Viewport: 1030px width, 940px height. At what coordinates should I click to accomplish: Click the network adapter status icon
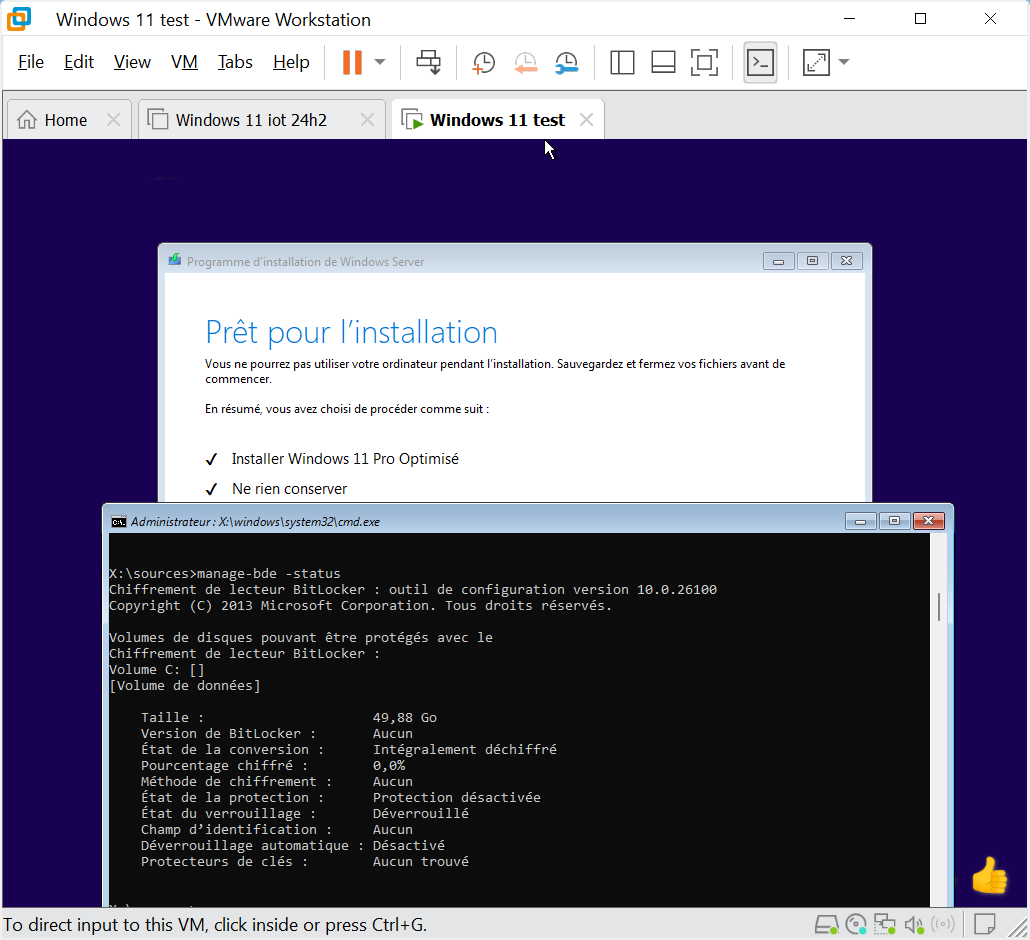(885, 925)
